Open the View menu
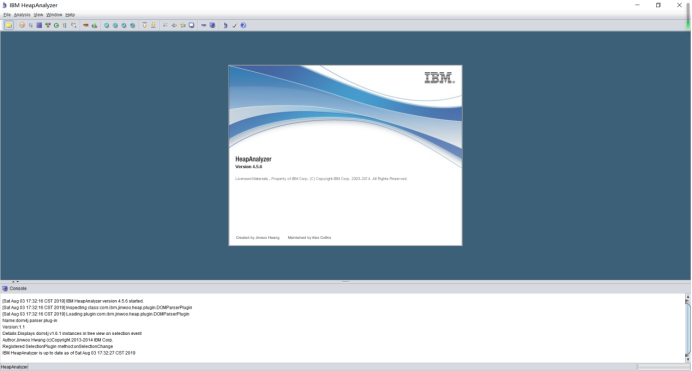The width and height of the screenshot is (692, 371). (x=38, y=15)
